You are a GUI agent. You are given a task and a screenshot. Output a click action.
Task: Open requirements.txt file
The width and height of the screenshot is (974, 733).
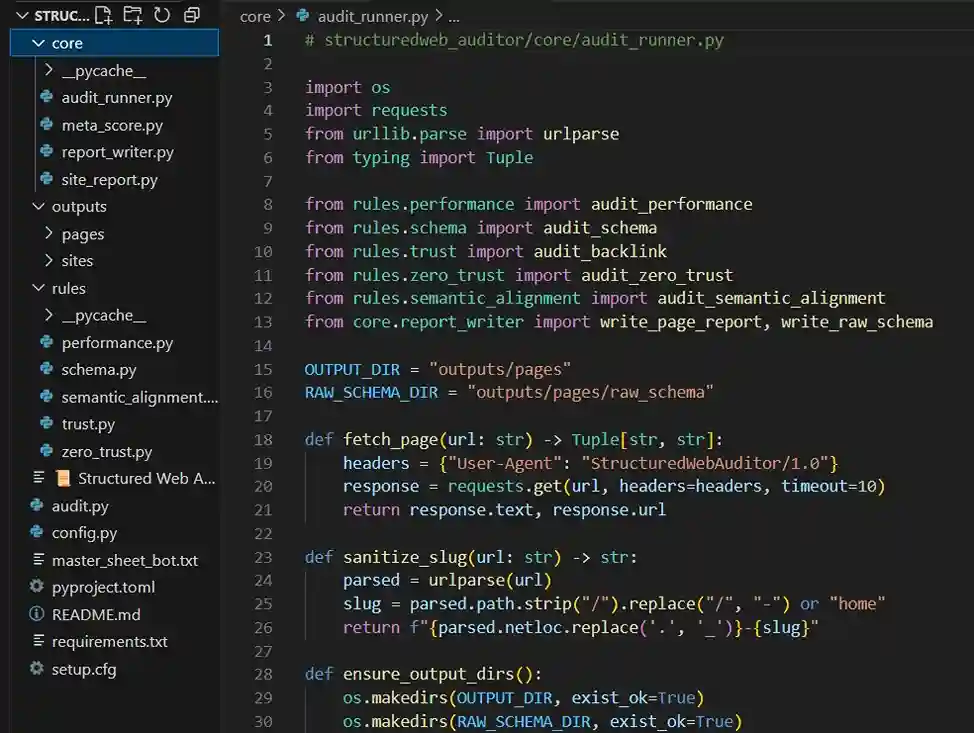(x=109, y=642)
